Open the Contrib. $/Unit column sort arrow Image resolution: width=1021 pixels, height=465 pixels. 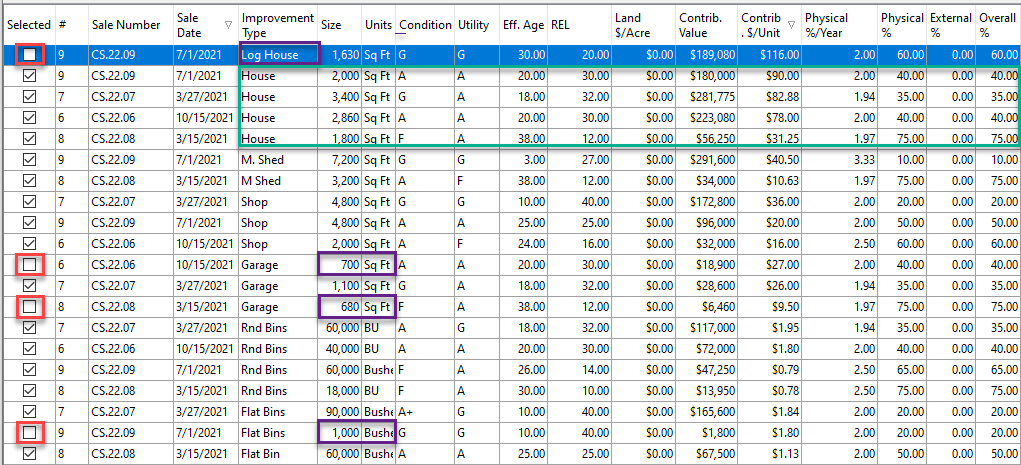tap(791, 24)
